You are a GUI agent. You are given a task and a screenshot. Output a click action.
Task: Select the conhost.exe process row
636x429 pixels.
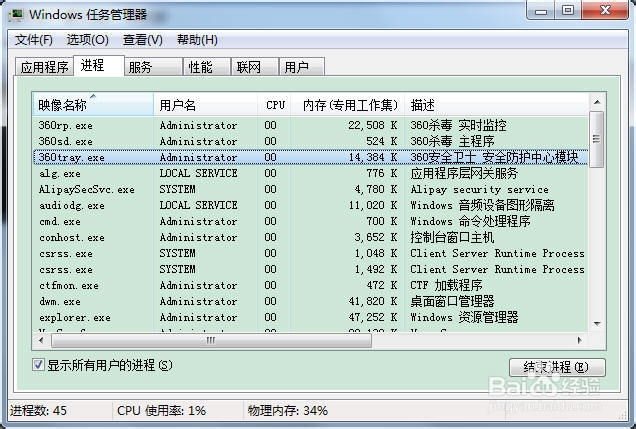click(311, 237)
